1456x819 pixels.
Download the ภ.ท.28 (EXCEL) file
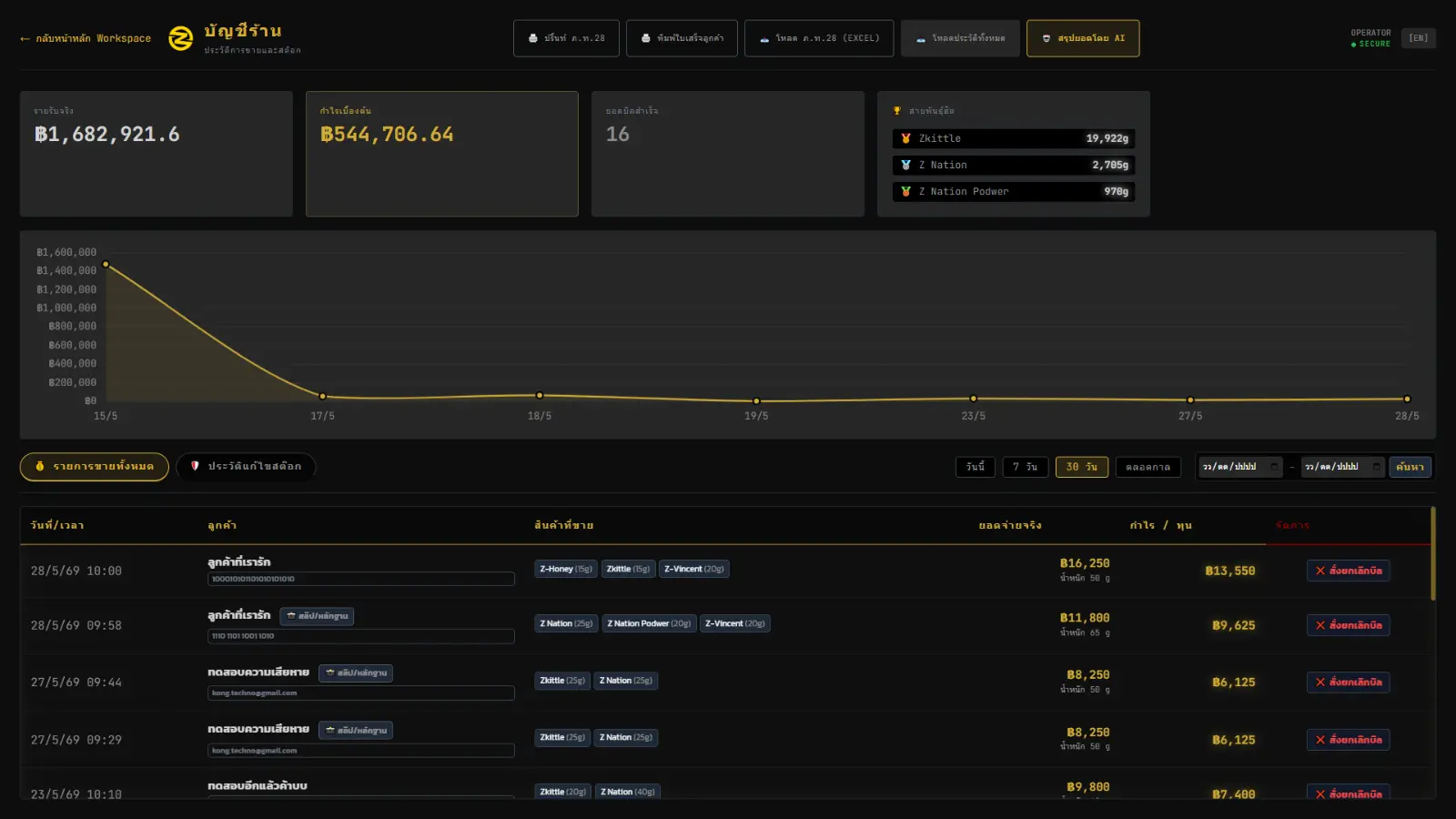(x=819, y=38)
